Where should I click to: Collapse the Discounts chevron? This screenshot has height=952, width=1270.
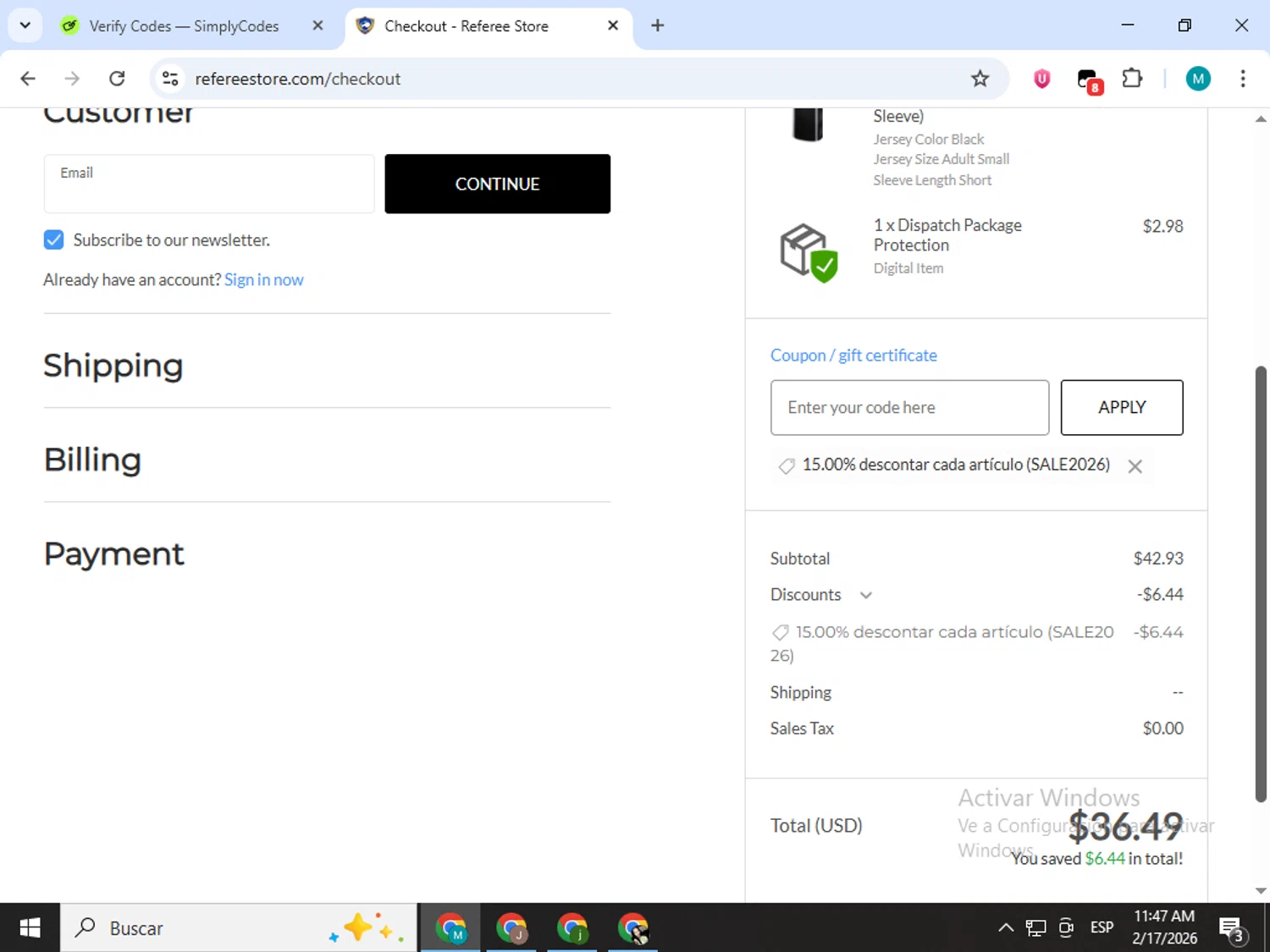(x=865, y=595)
